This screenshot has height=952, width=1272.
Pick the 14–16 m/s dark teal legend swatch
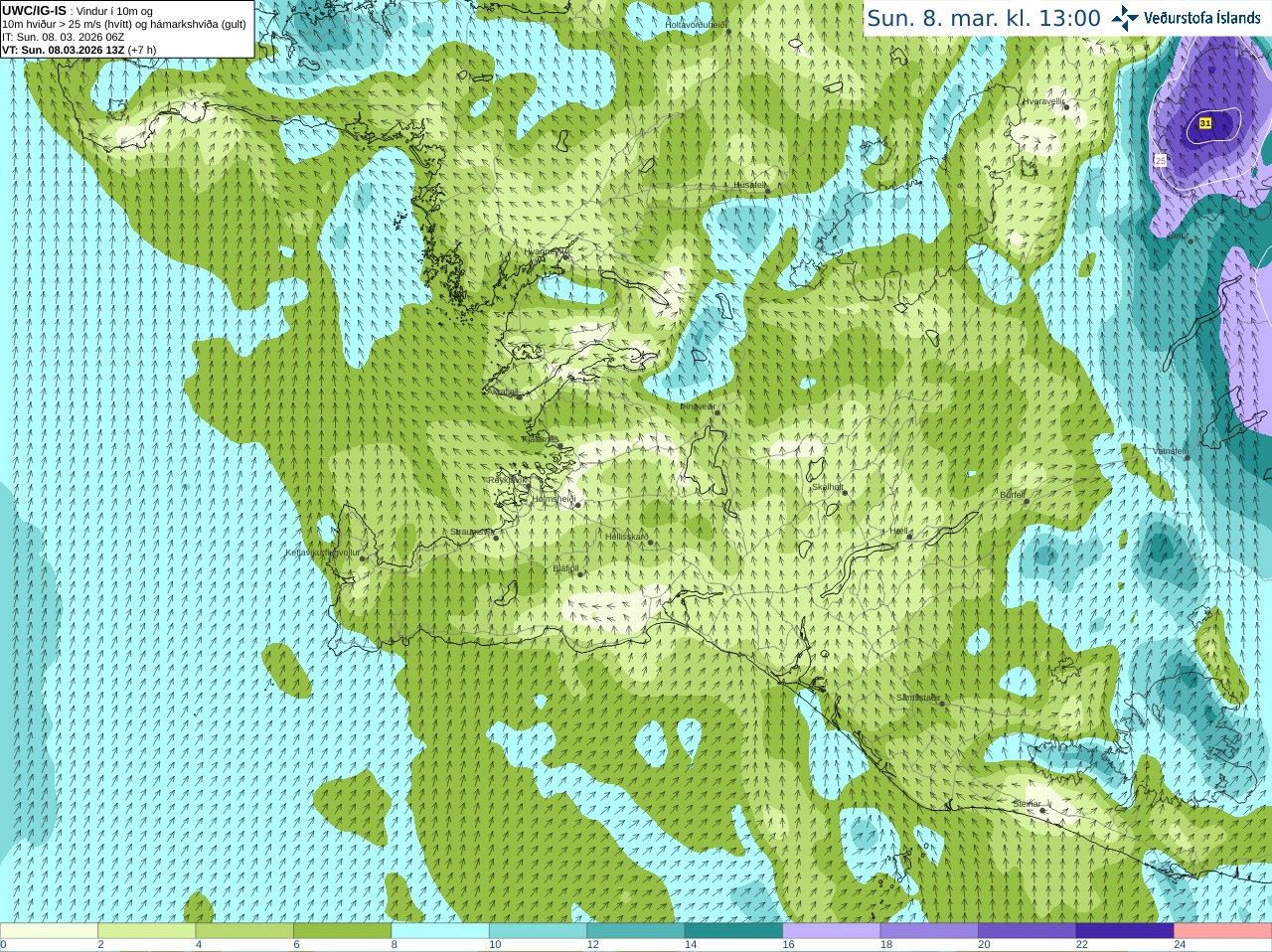tap(733, 931)
